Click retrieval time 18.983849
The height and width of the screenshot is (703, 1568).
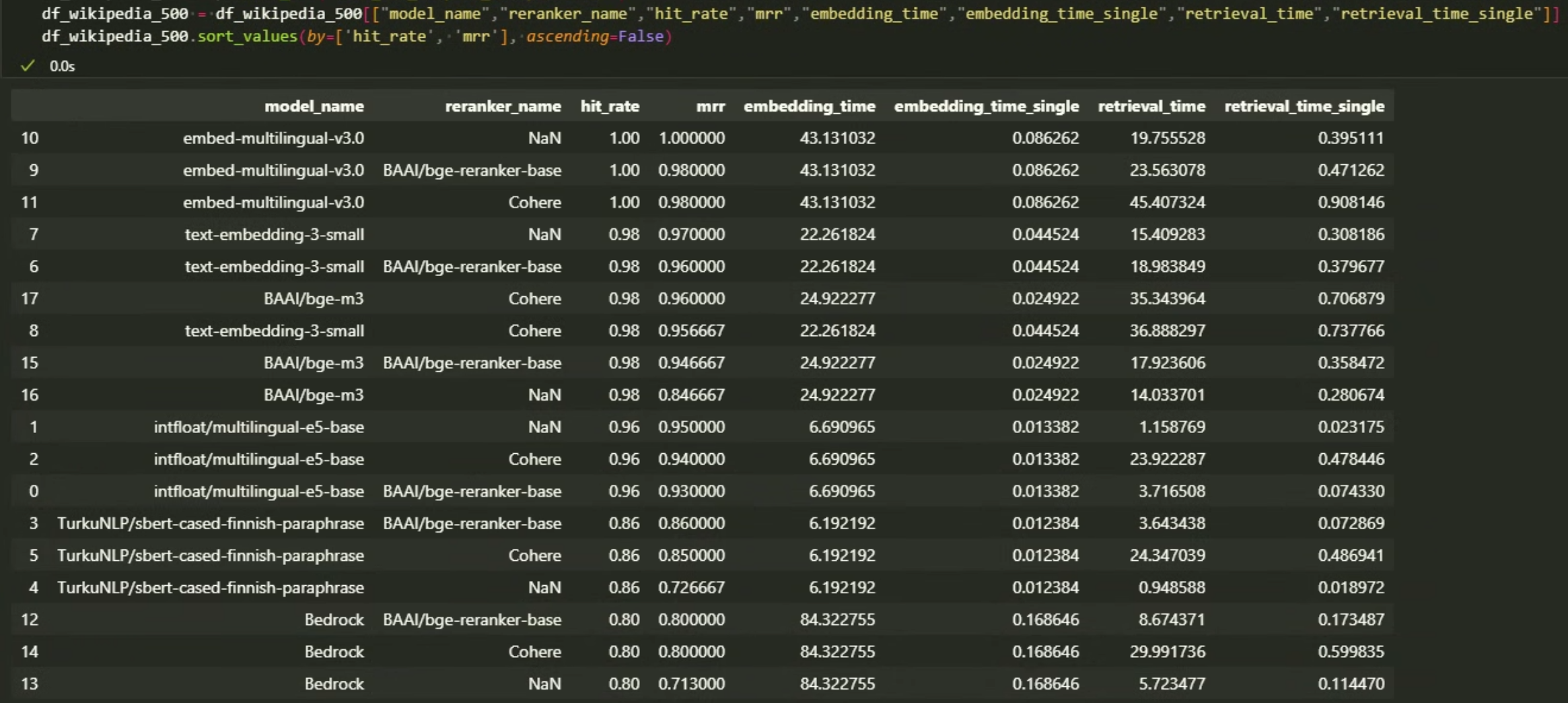coord(1168,267)
